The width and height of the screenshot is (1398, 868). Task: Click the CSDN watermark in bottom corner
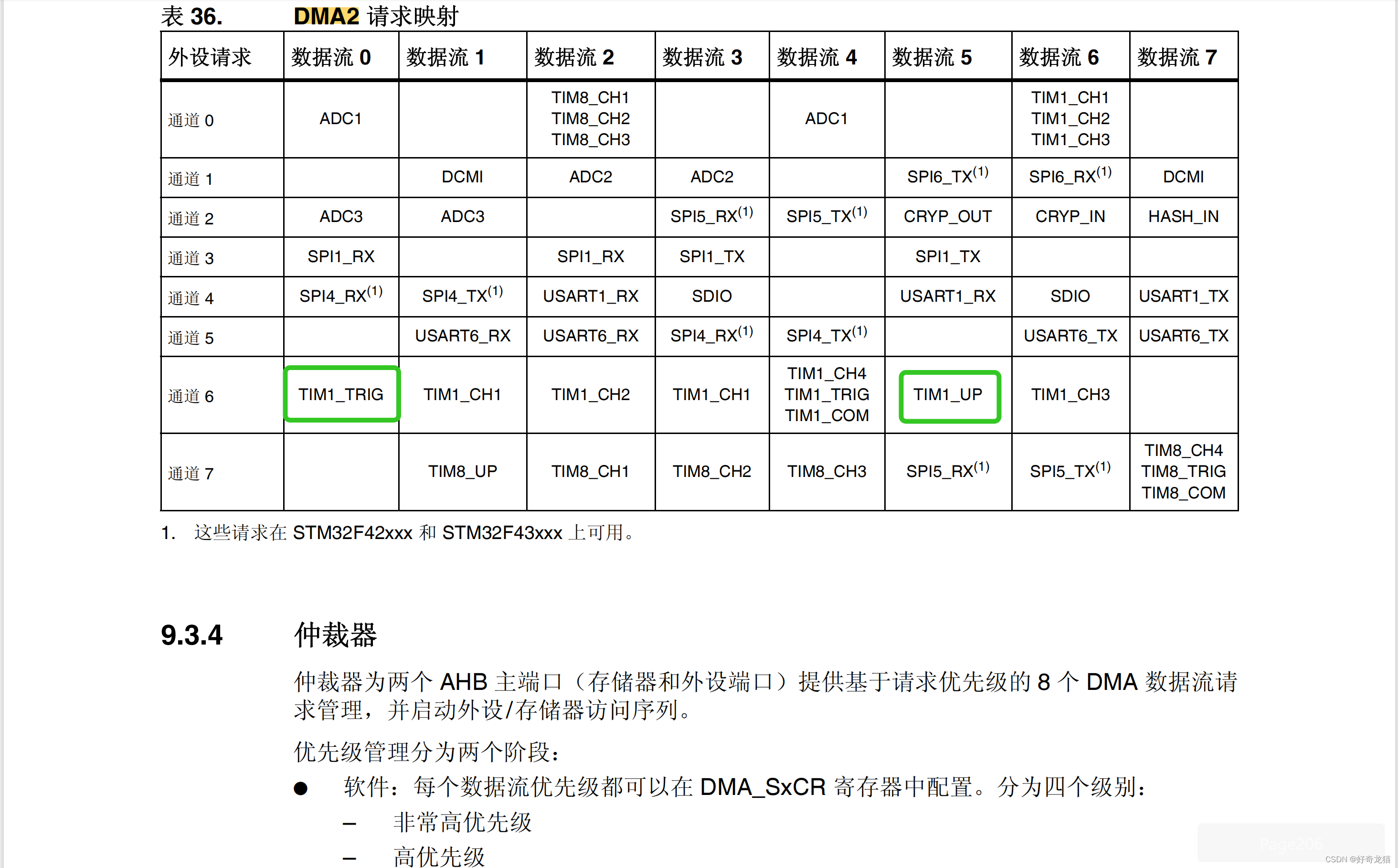click(x=1357, y=859)
